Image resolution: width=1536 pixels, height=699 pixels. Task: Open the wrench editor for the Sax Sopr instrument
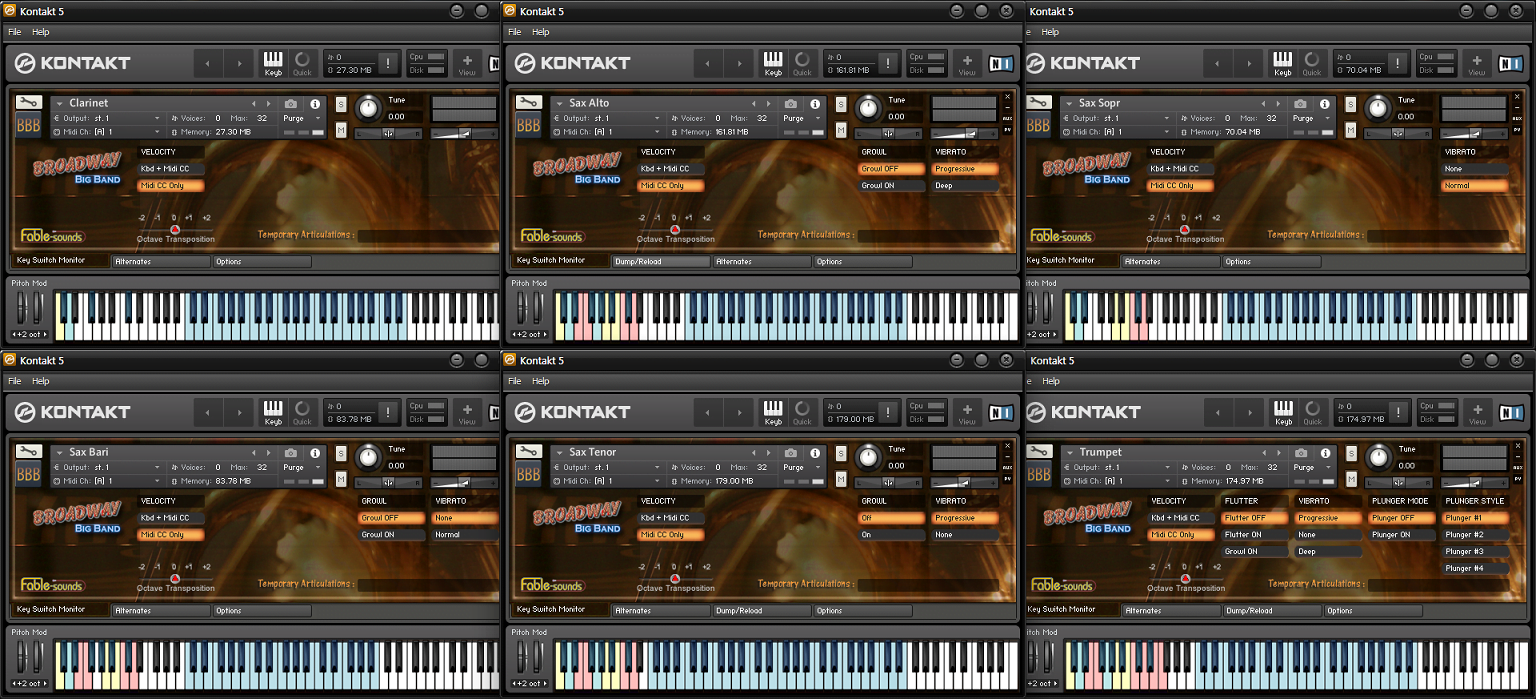pos(1038,103)
